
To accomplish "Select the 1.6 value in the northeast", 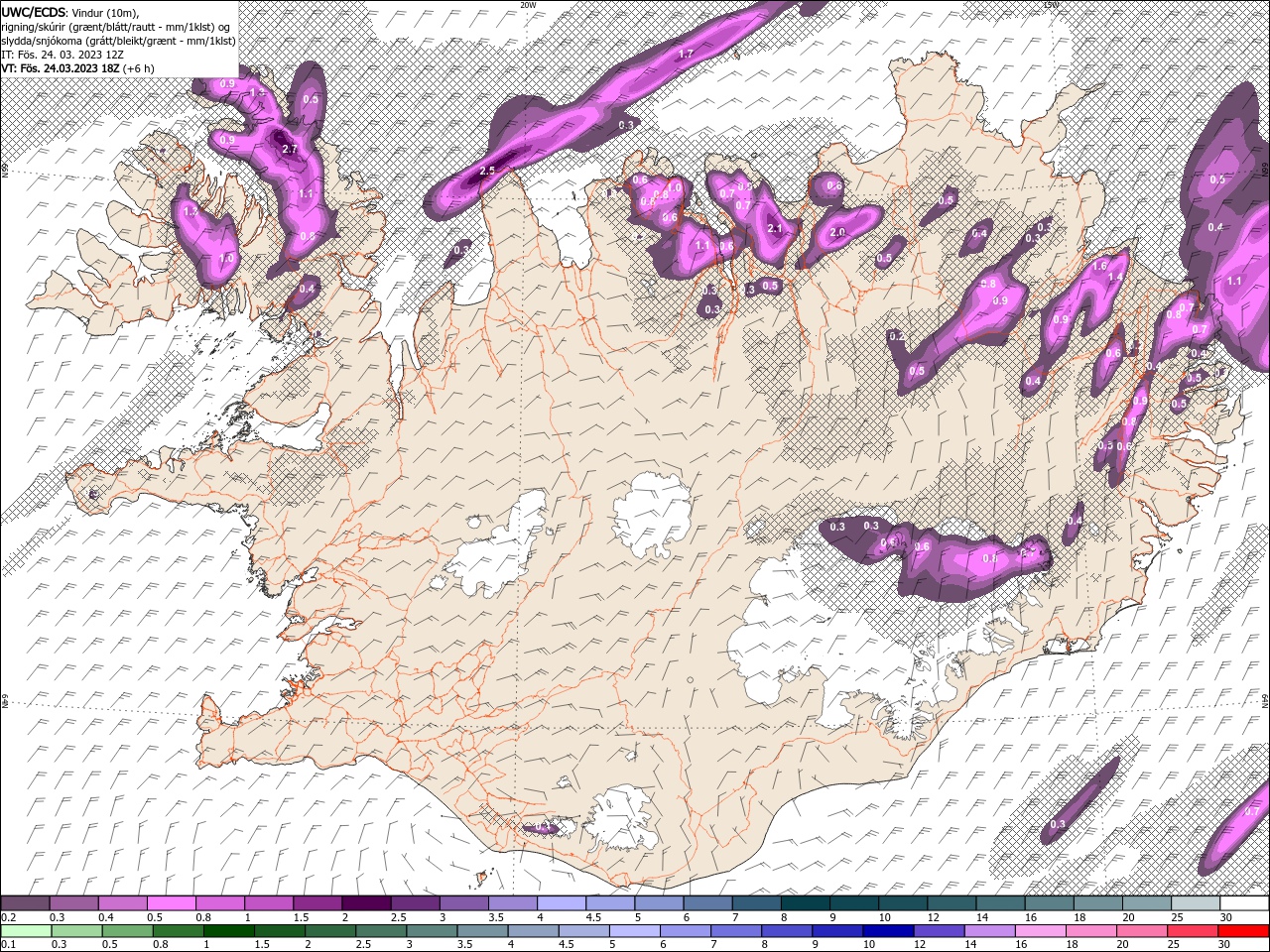I will point(1098,267).
